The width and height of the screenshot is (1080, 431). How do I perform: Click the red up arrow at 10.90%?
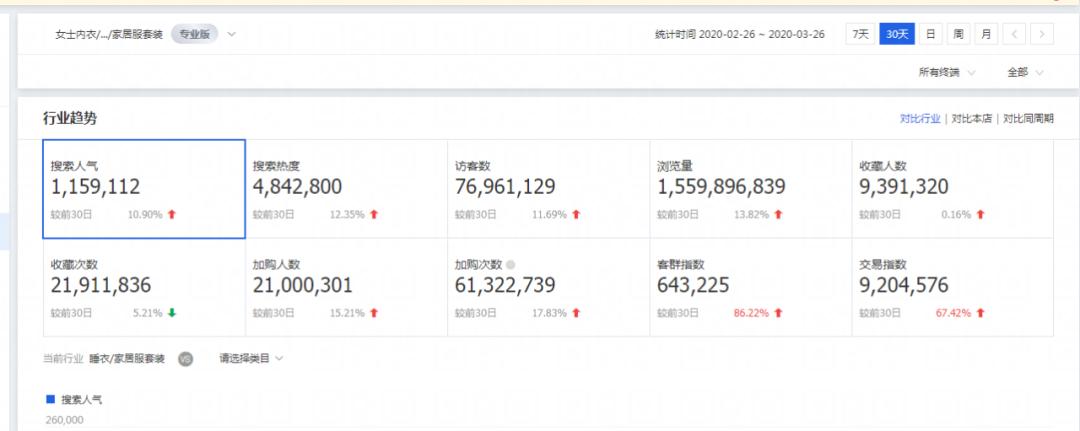[172, 214]
